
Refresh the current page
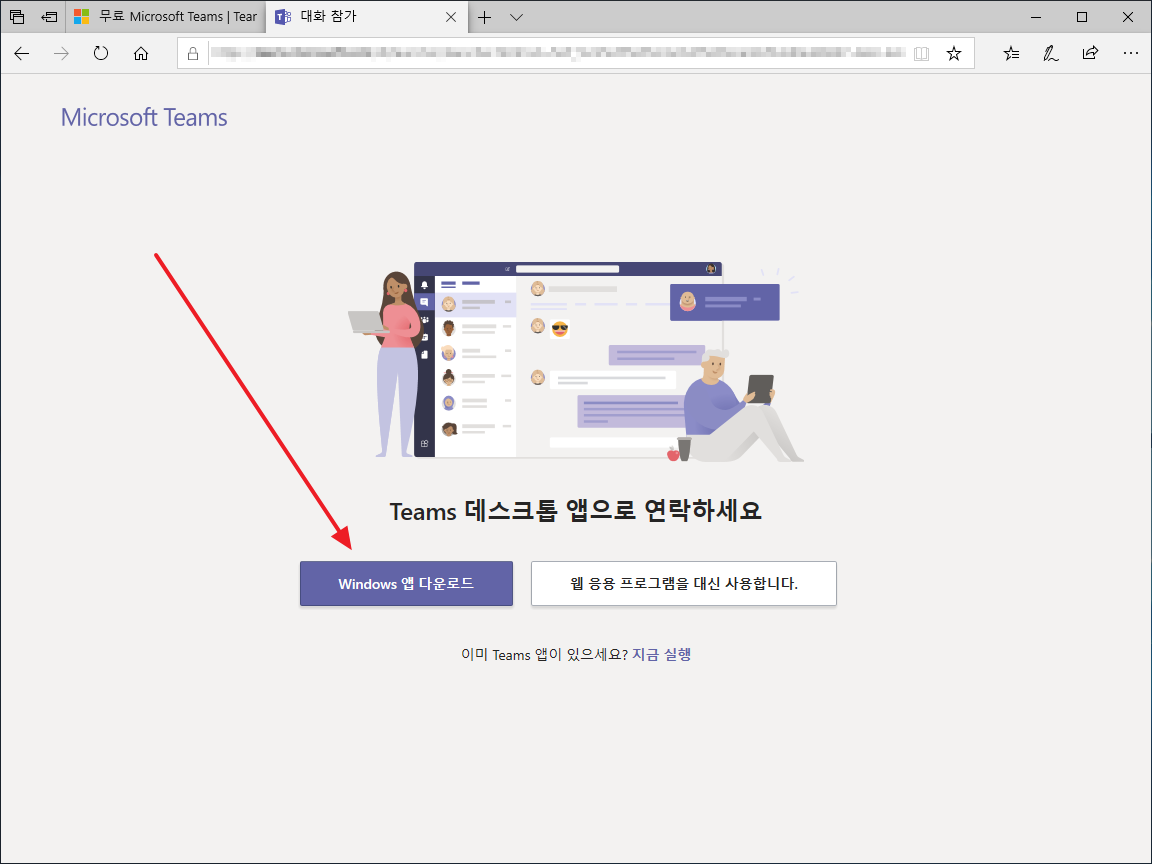coord(101,54)
